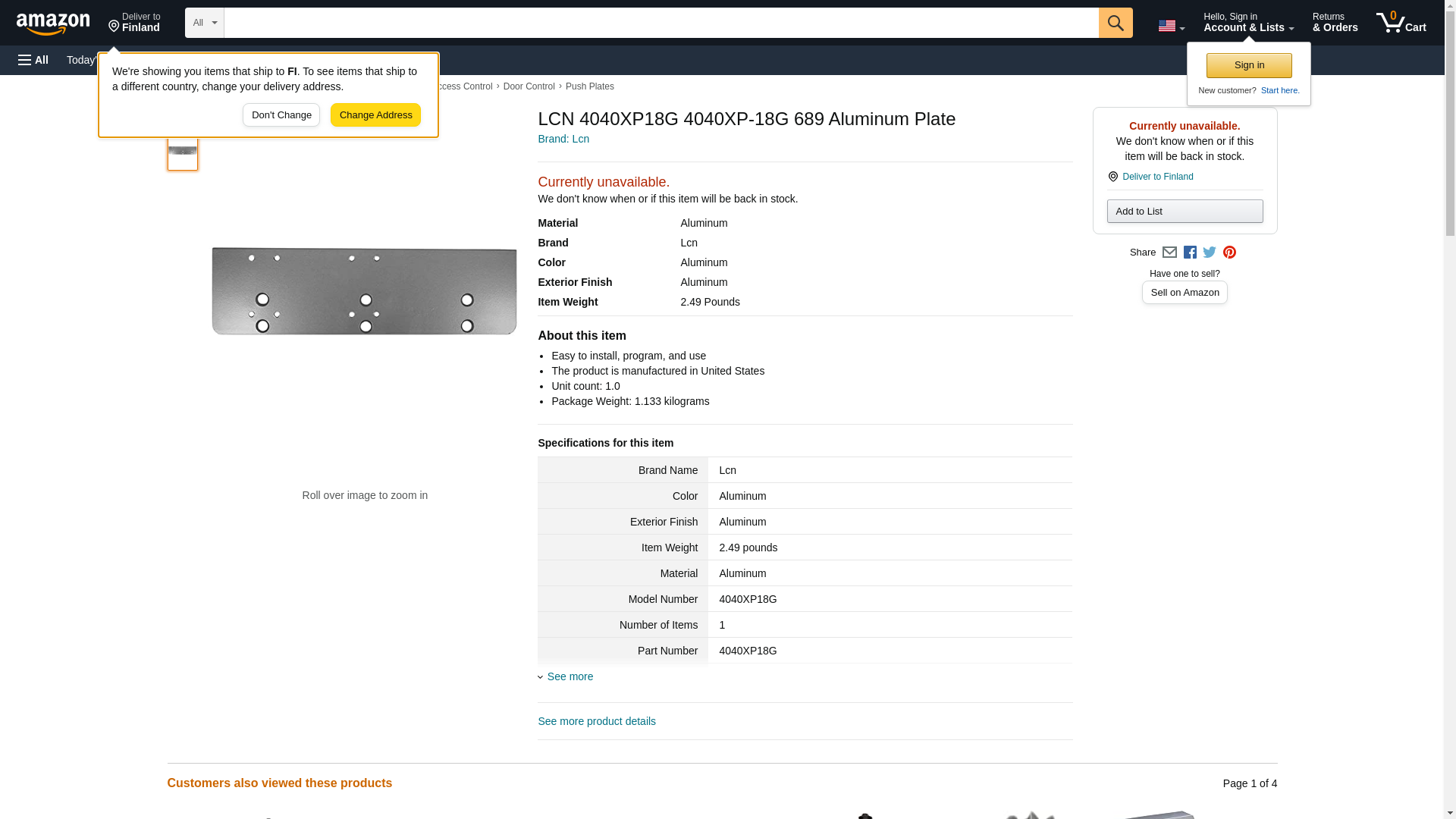The height and width of the screenshot is (819, 1456).
Task: Expand See more specifications
Action: [570, 676]
